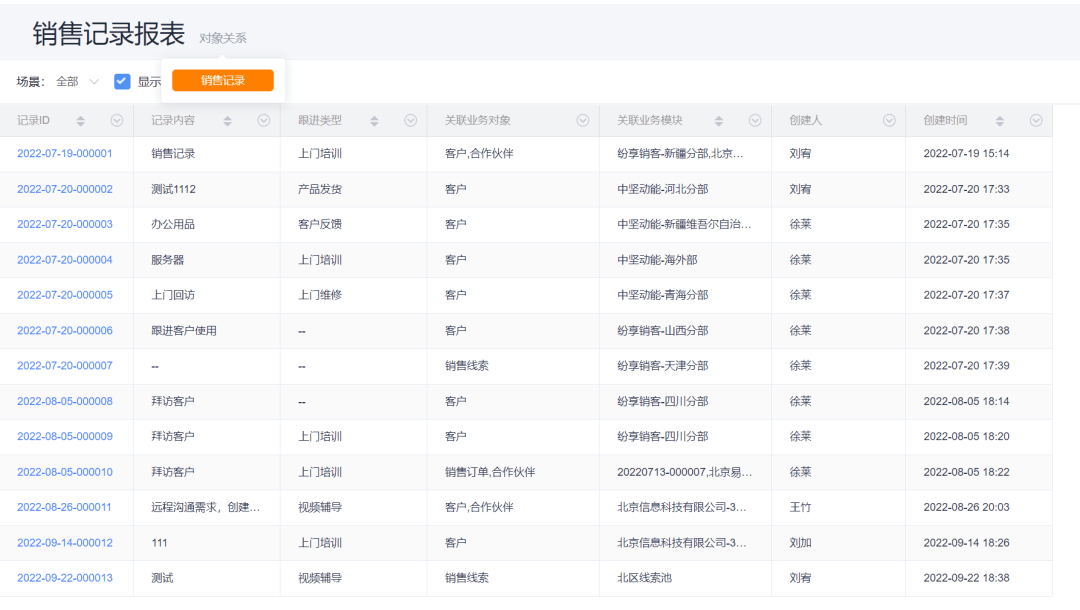This screenshot has height=610, width=1080.
Task: Open filter menu for 跟进类型 column
Action: coord(411,120)
